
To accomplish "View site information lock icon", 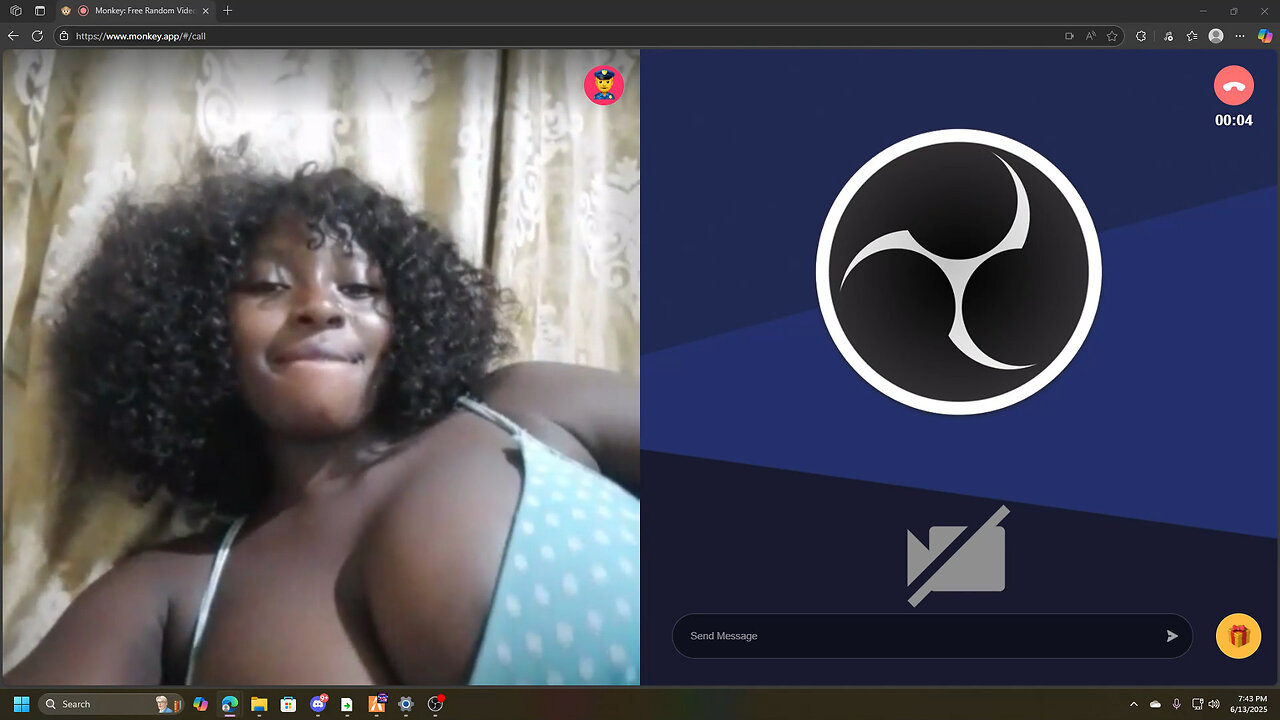I will tap(64, 36).
